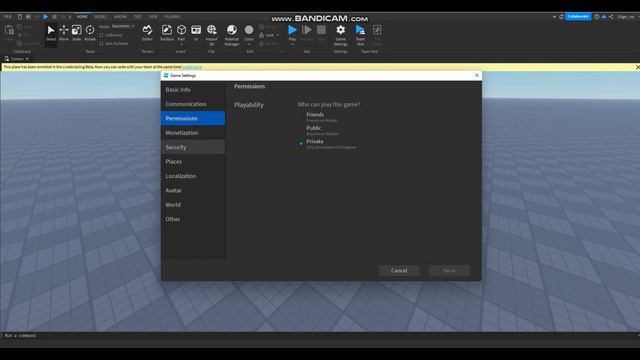Image resolution: width=640 pixels, height=360 pixels.
Task: Open Game Settings gear in ribbon
Action: 340,35
